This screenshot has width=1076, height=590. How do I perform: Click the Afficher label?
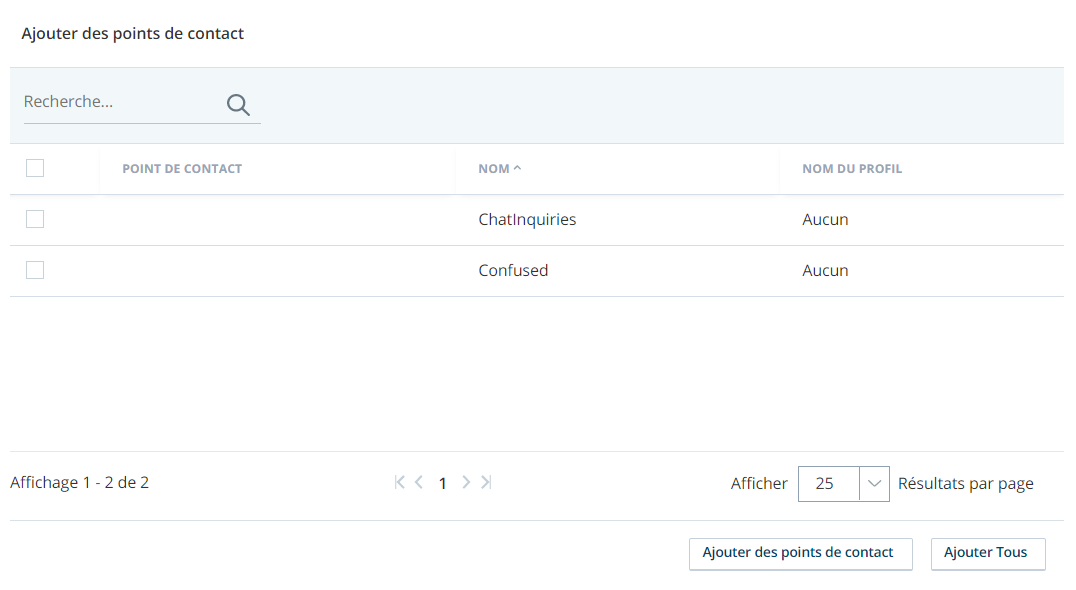point(759,484)
